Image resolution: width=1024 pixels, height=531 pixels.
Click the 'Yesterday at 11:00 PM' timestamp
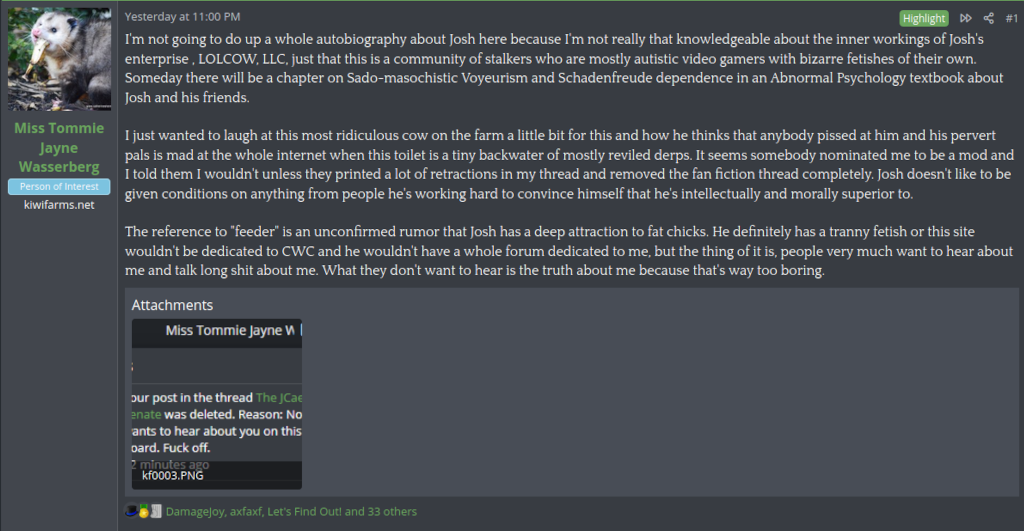pos(182,17)
